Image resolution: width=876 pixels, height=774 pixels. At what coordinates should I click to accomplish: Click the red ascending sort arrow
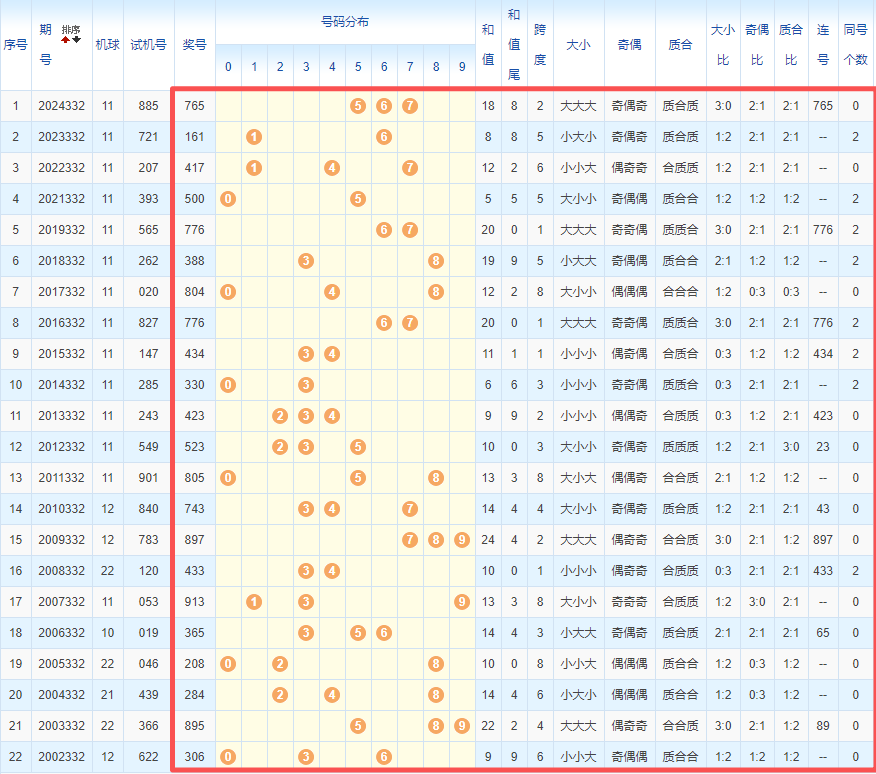[66, 40]
